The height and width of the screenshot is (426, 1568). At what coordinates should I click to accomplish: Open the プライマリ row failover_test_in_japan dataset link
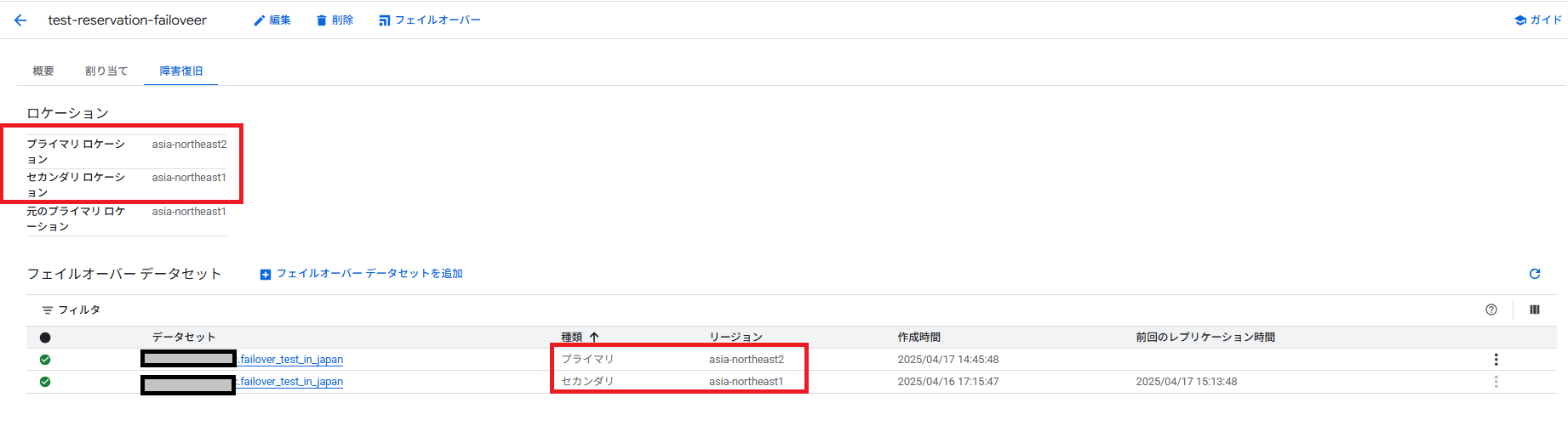coord(290,360)
